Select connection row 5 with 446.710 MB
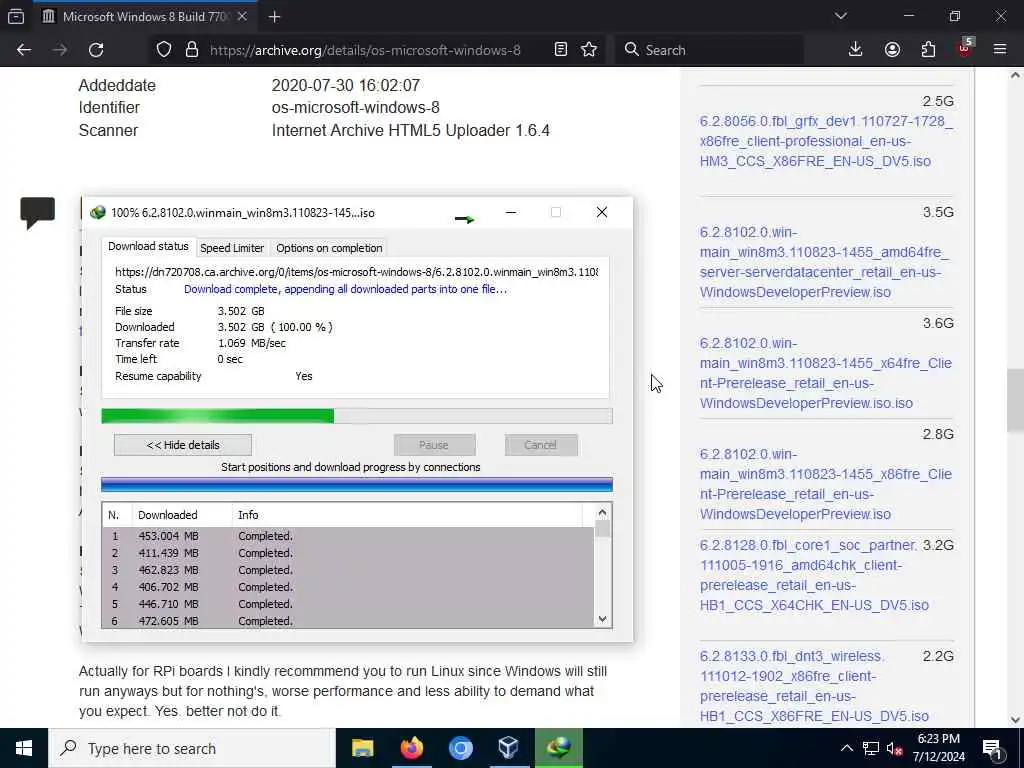 point(349,603)
